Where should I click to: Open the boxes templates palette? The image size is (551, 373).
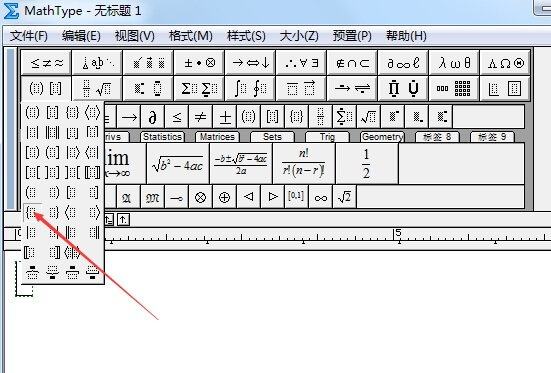[x=505, y=88]
